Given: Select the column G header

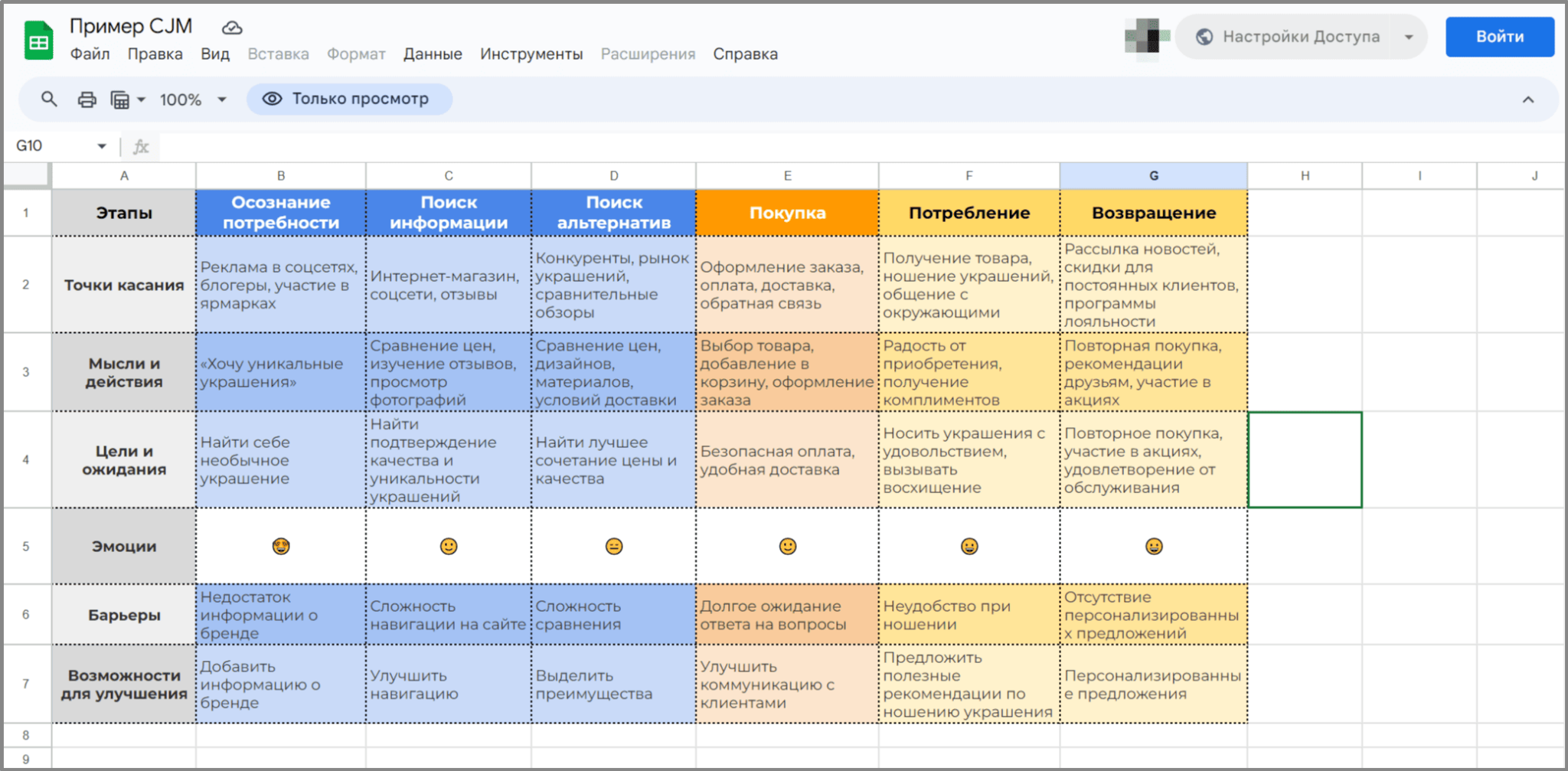Looking at the screenshot, I should (1153, 175).
